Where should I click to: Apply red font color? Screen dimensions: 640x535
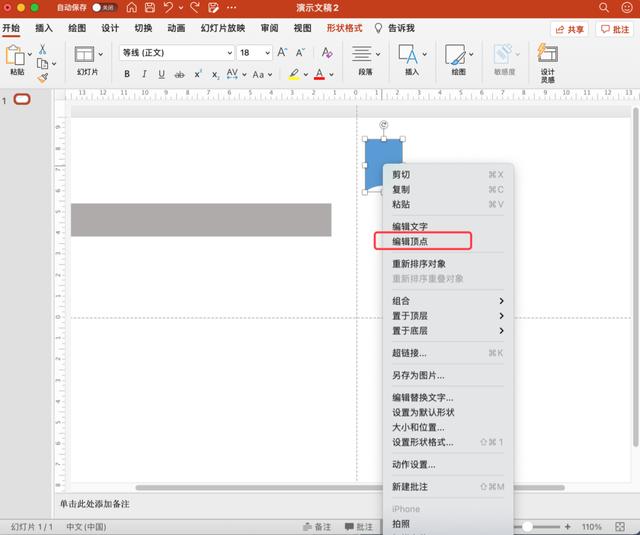pyautogui.click(x=320, y=74)
